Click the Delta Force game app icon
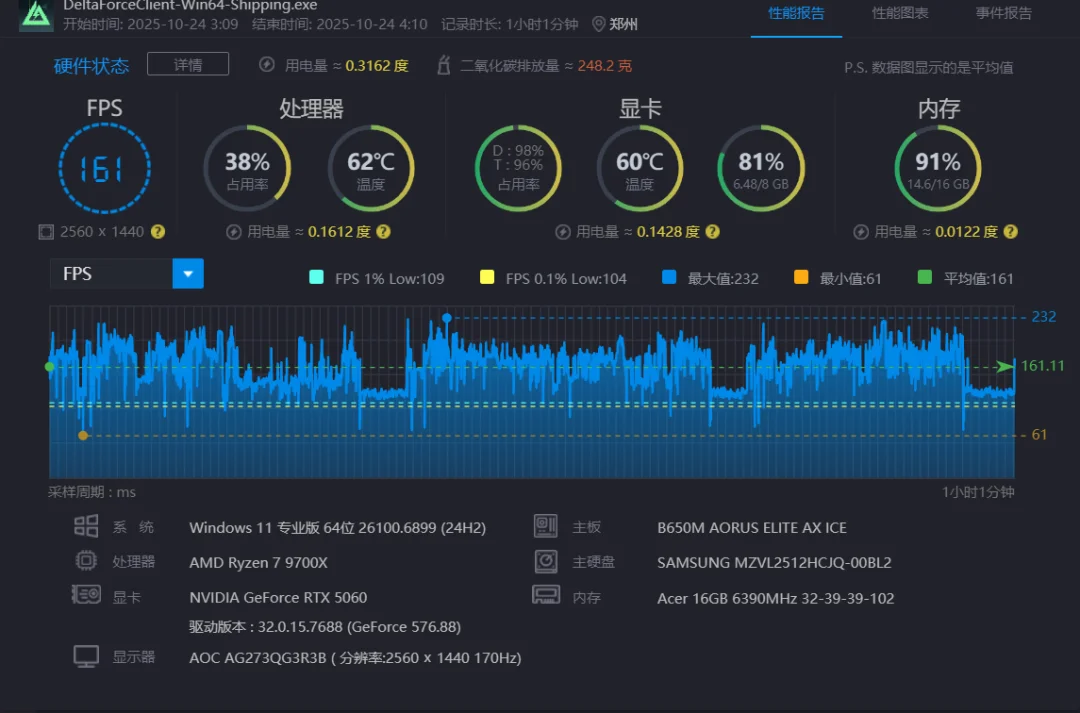The image size is (1080, 713). point(36,14)
